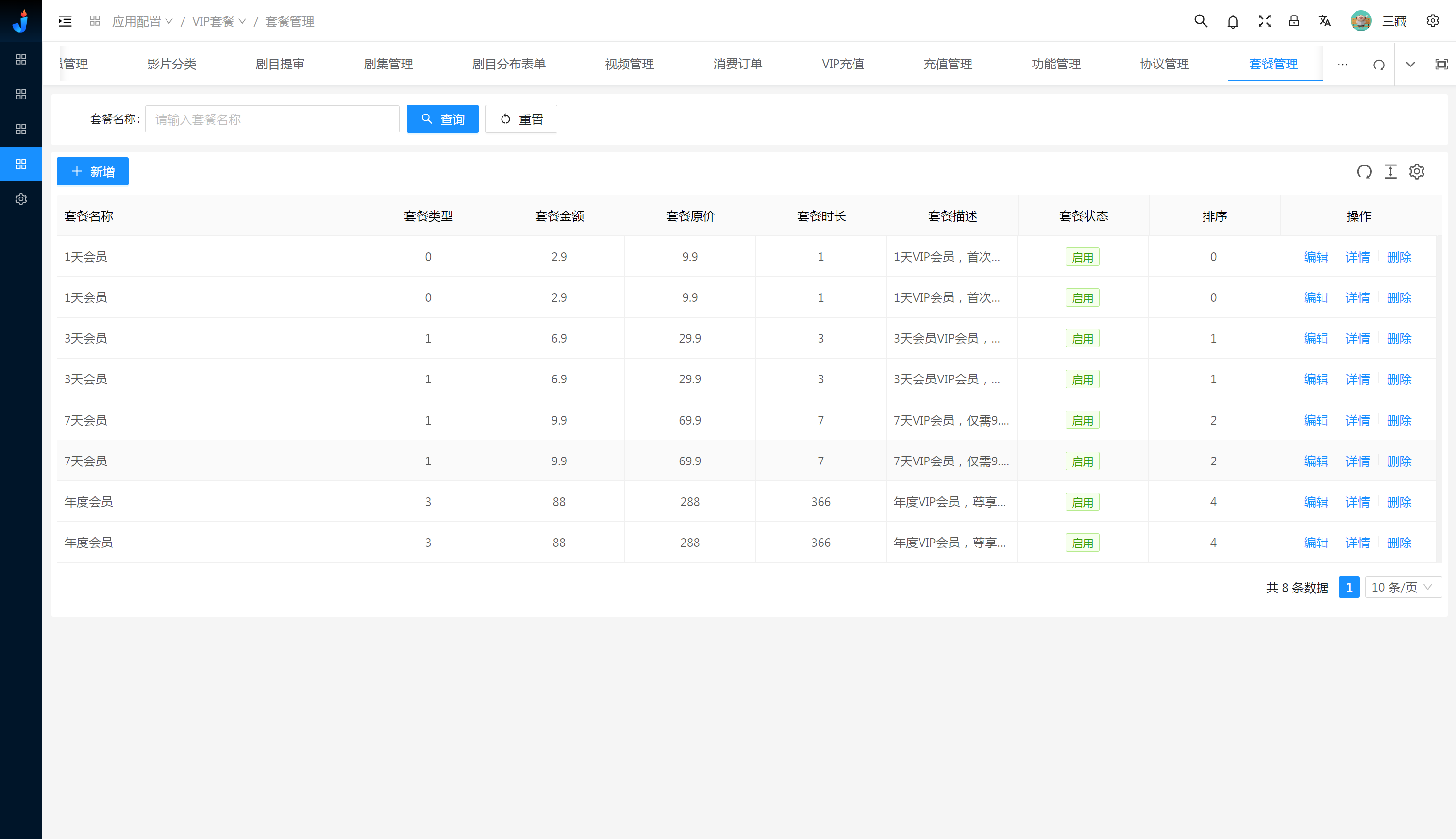Open sidebar settings gear icon
The height and width of the screenshot is (839, 1456).
tap(21, 199)
